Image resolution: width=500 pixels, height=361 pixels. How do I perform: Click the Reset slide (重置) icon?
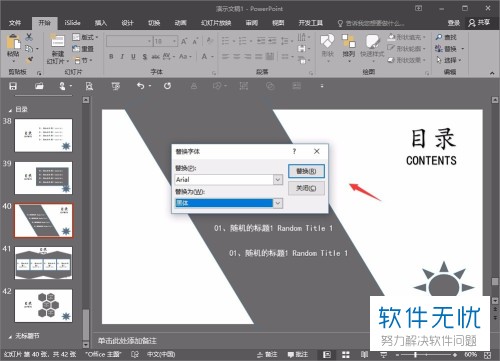[76, 49]
